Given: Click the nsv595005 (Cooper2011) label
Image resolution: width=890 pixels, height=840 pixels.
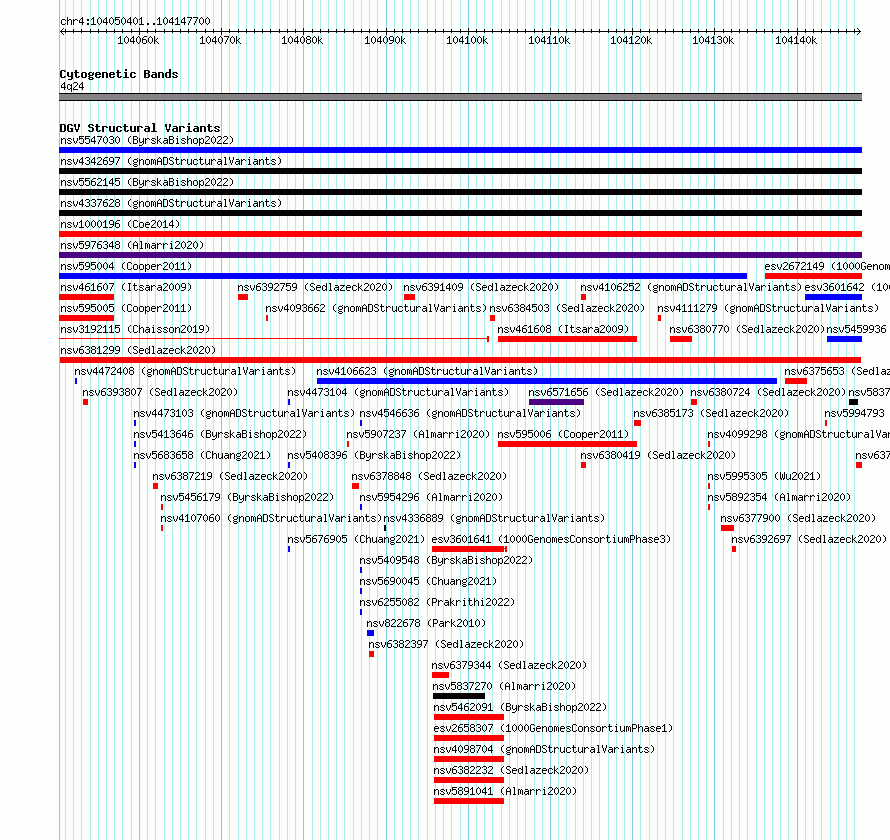Looking at the screenshot, I should pyautogui.click(x=126, y=308).
